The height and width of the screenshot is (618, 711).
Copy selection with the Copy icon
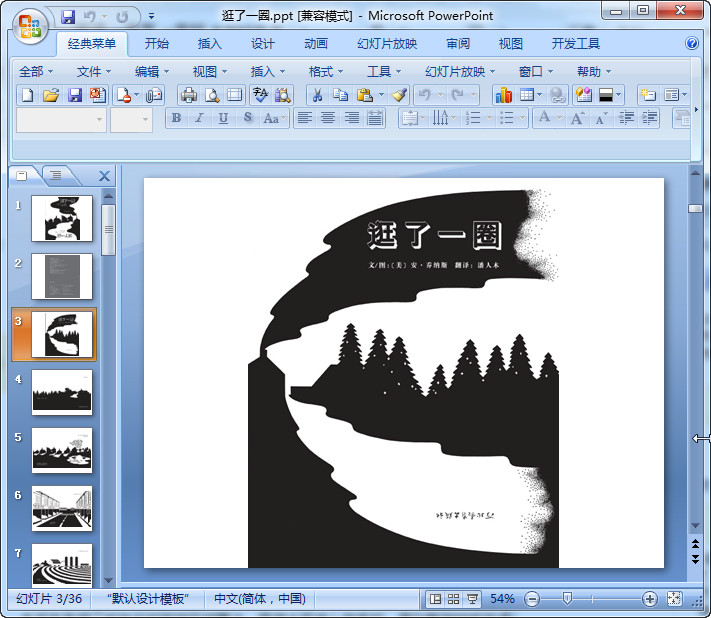(340, 95)
